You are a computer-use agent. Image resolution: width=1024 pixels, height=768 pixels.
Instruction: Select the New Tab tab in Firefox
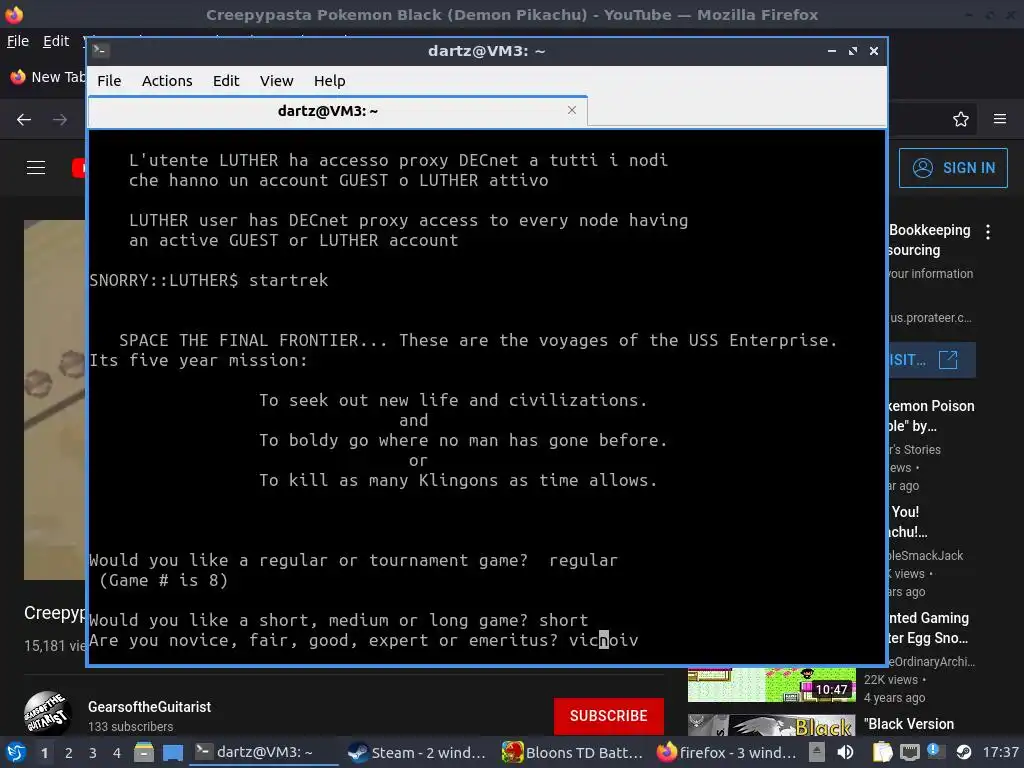coord(46,77)
